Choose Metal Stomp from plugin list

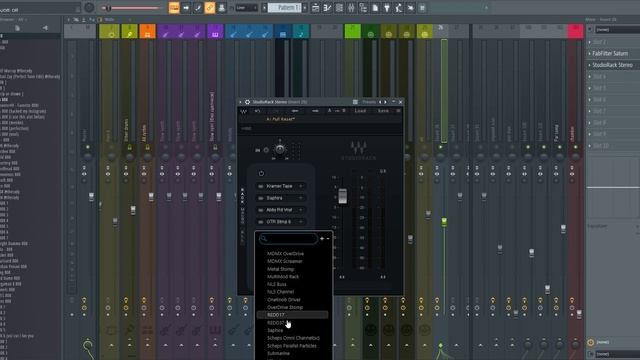[280, 269]
